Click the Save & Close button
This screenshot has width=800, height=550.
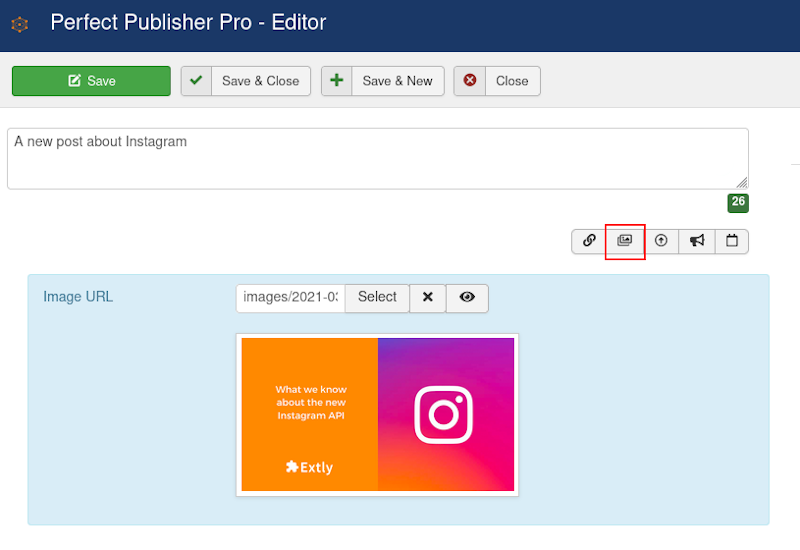pyautogui.click(x=246, y=81)
